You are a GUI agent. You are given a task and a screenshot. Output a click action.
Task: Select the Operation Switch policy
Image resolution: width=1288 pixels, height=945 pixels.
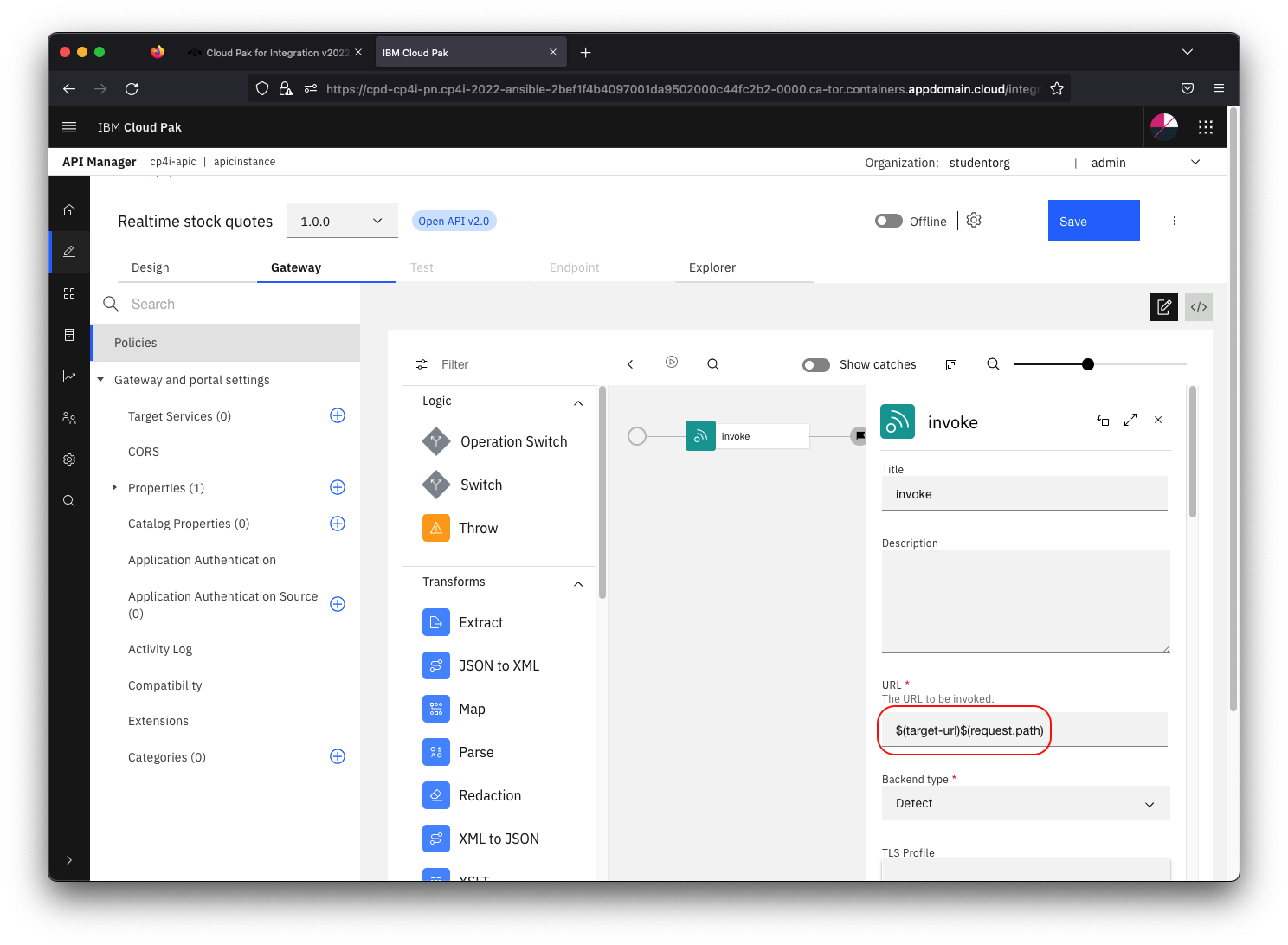494,441
